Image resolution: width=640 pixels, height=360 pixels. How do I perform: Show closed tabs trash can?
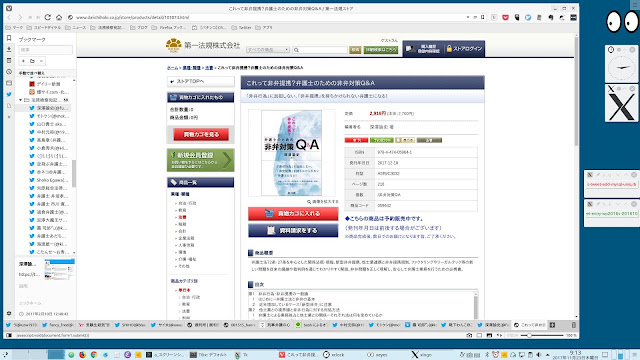pos(573,325)
